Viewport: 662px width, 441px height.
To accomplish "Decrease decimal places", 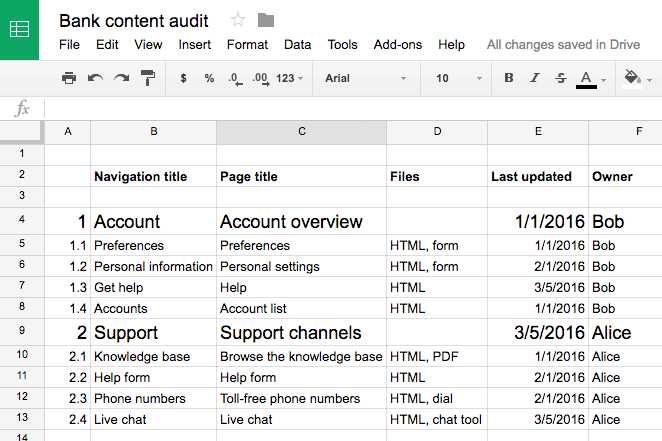I will point(234,78).
